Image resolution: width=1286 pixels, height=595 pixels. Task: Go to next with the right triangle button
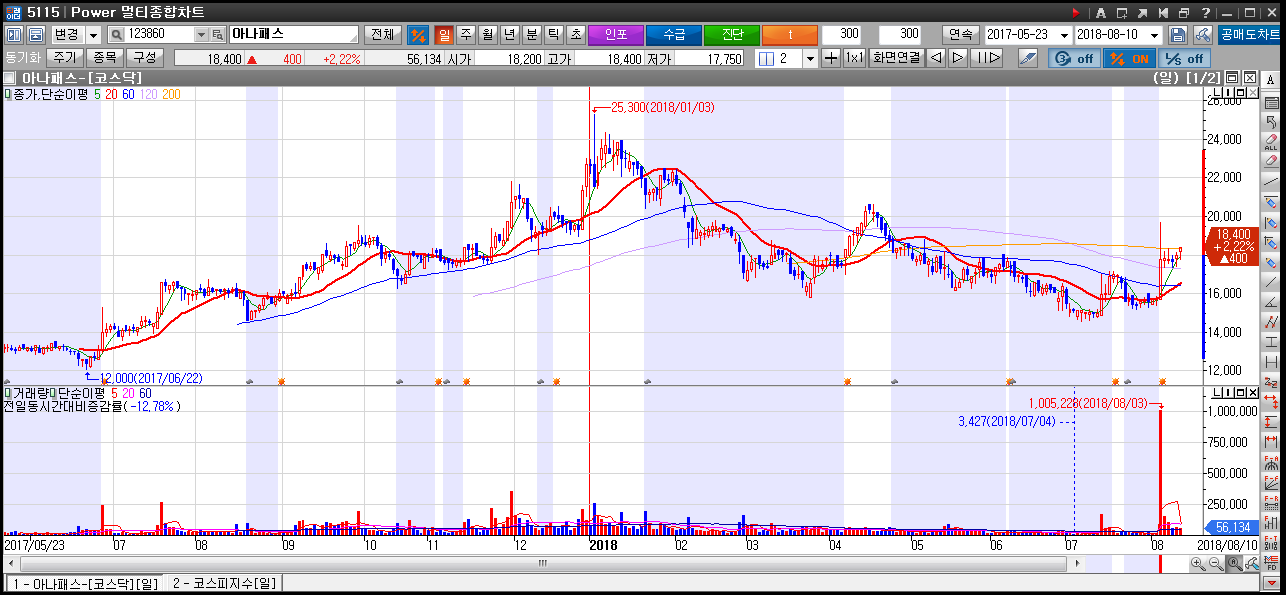pyautogui.click(x=958, y=58)
